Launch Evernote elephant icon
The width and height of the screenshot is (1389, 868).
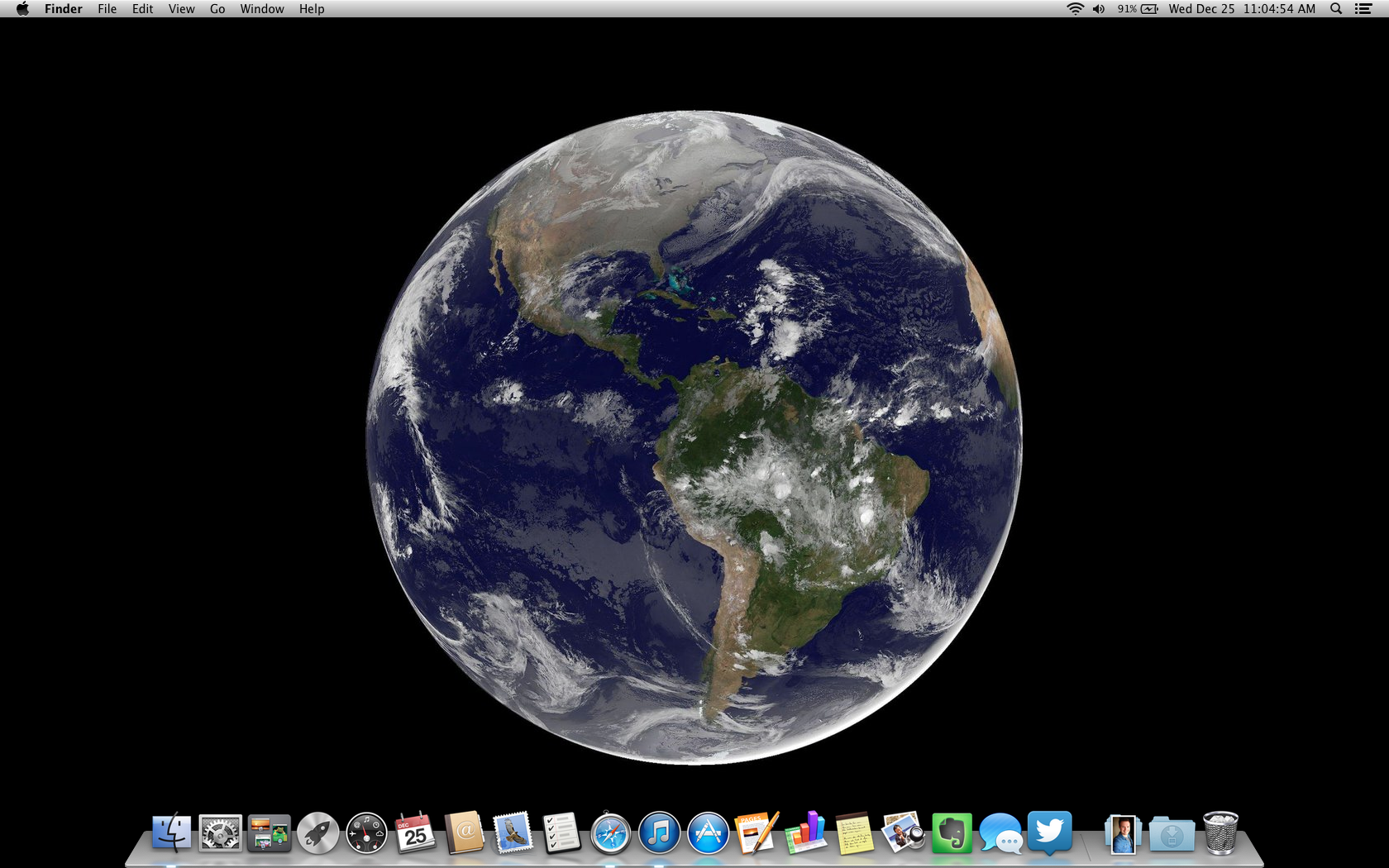coord(952,833)
